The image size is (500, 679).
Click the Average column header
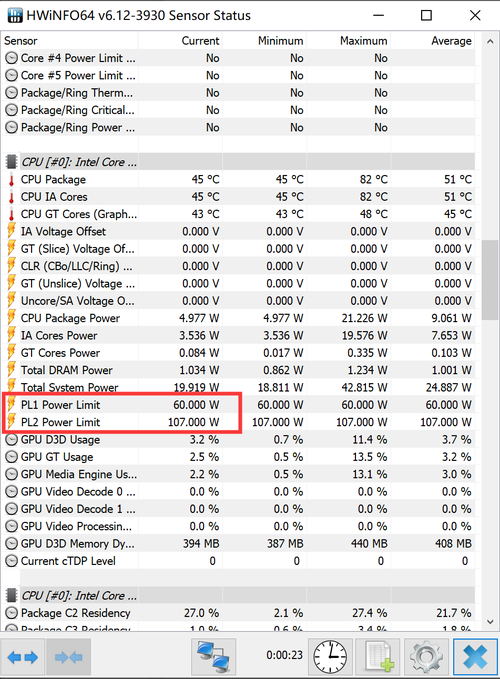(433, 41)
